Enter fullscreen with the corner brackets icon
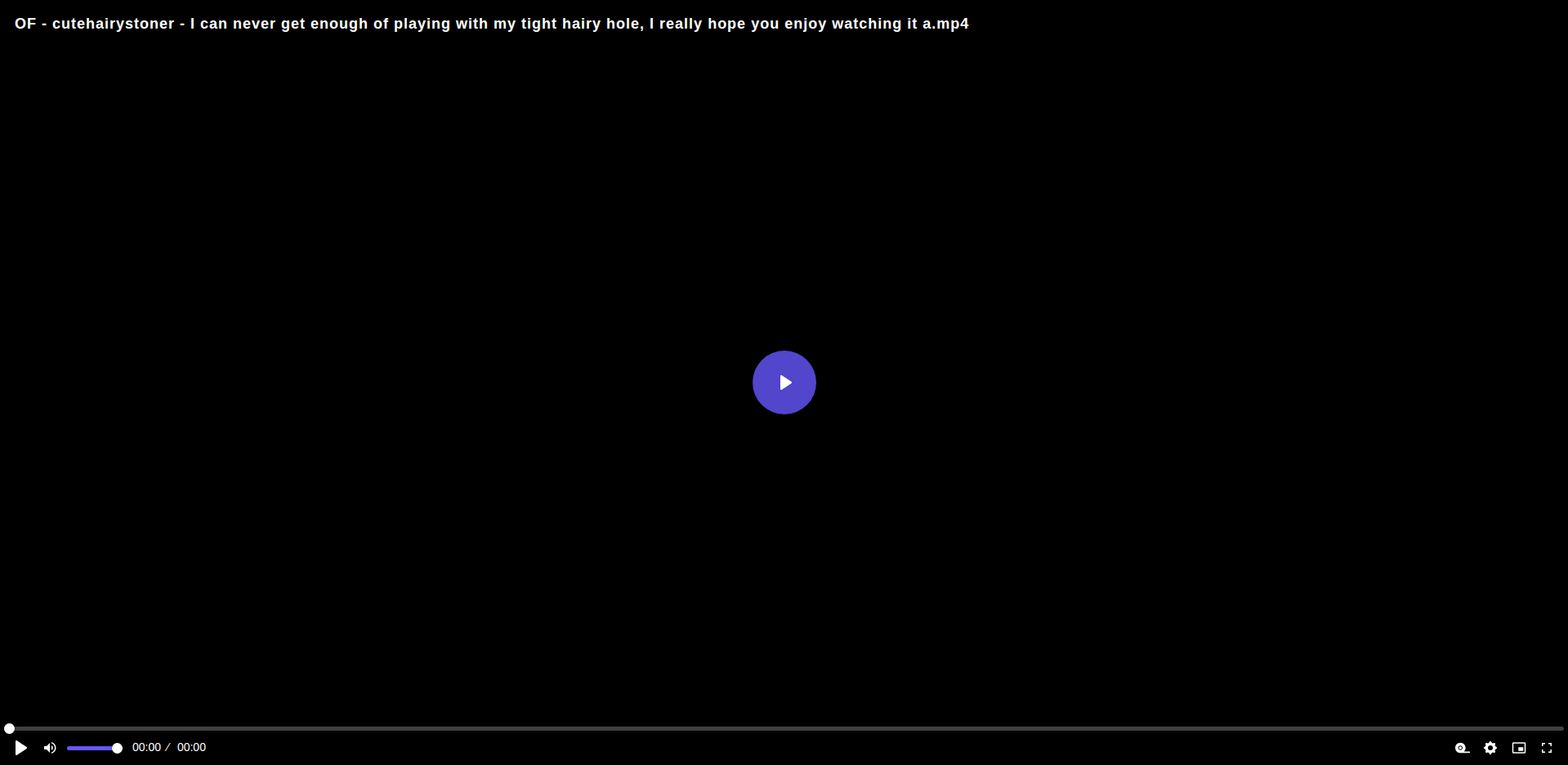The height and width of the screenshot is (765, 1568). coord(1547,748)
